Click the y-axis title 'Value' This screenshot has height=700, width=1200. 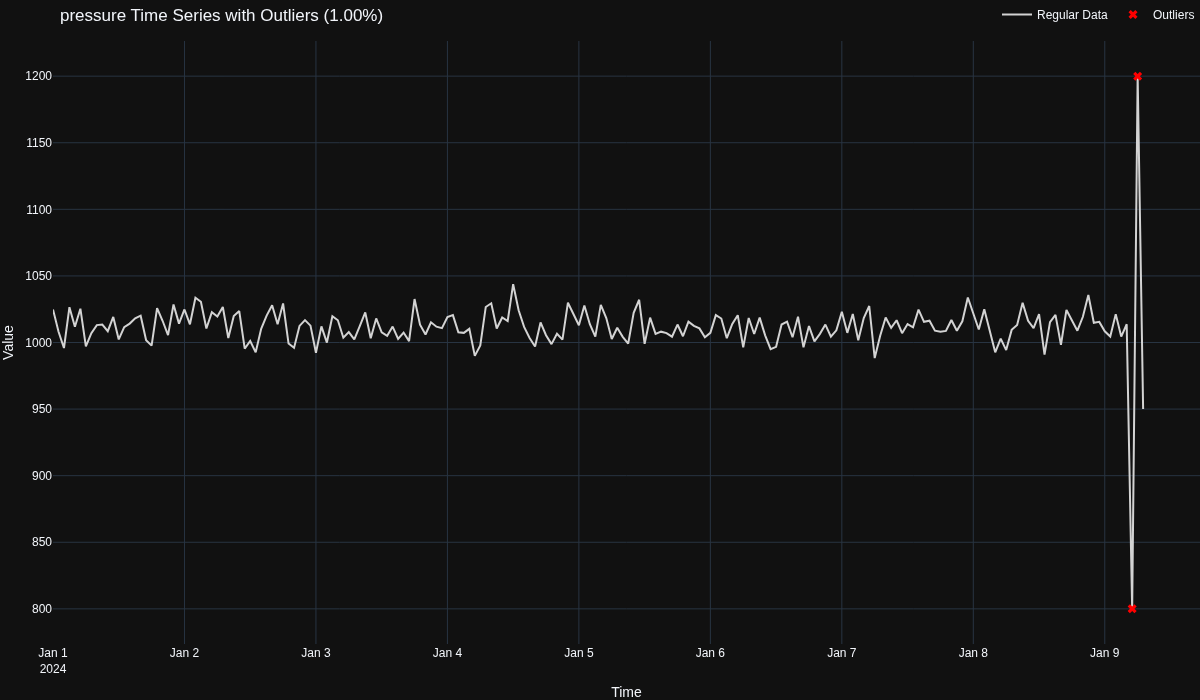click(x=9, y=342)
